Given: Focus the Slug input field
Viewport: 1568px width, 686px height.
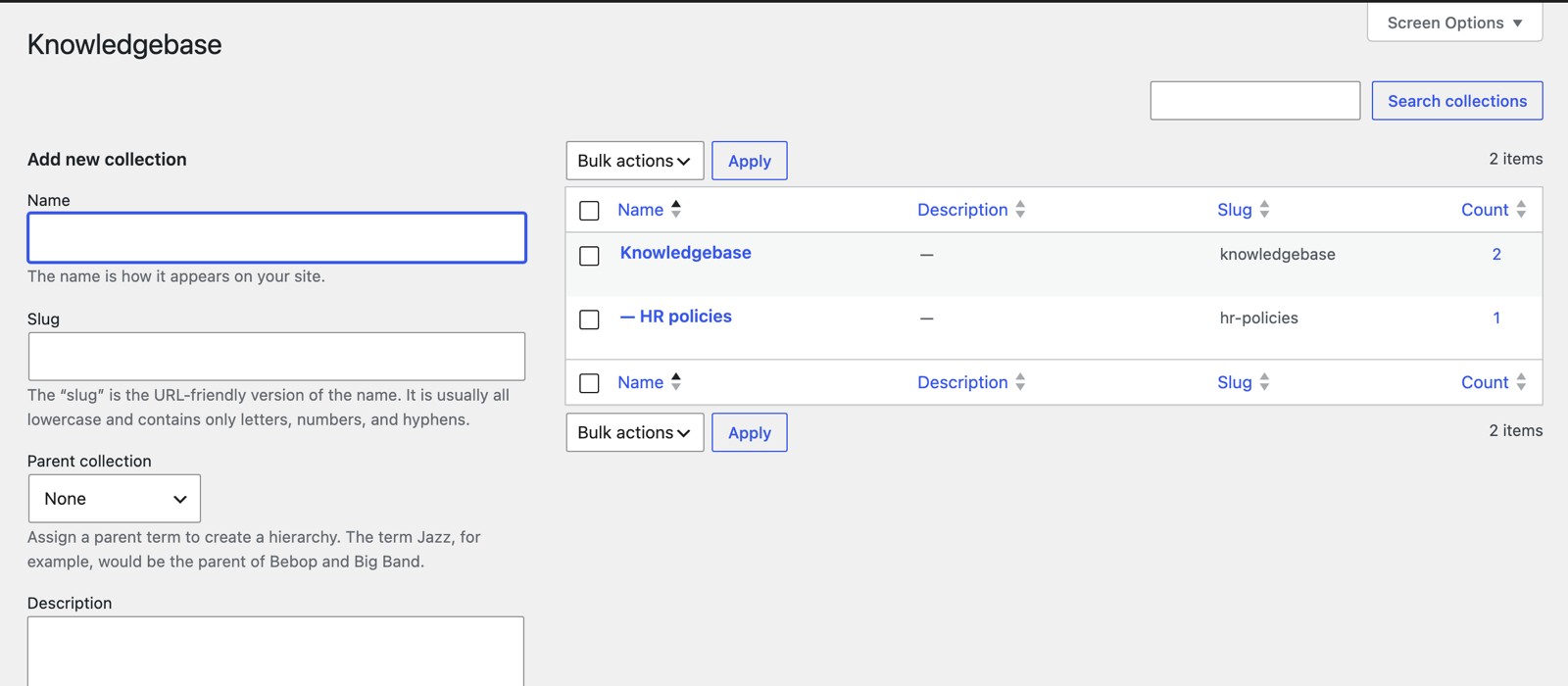Looking at the screenshot, I should coord(276,356).
